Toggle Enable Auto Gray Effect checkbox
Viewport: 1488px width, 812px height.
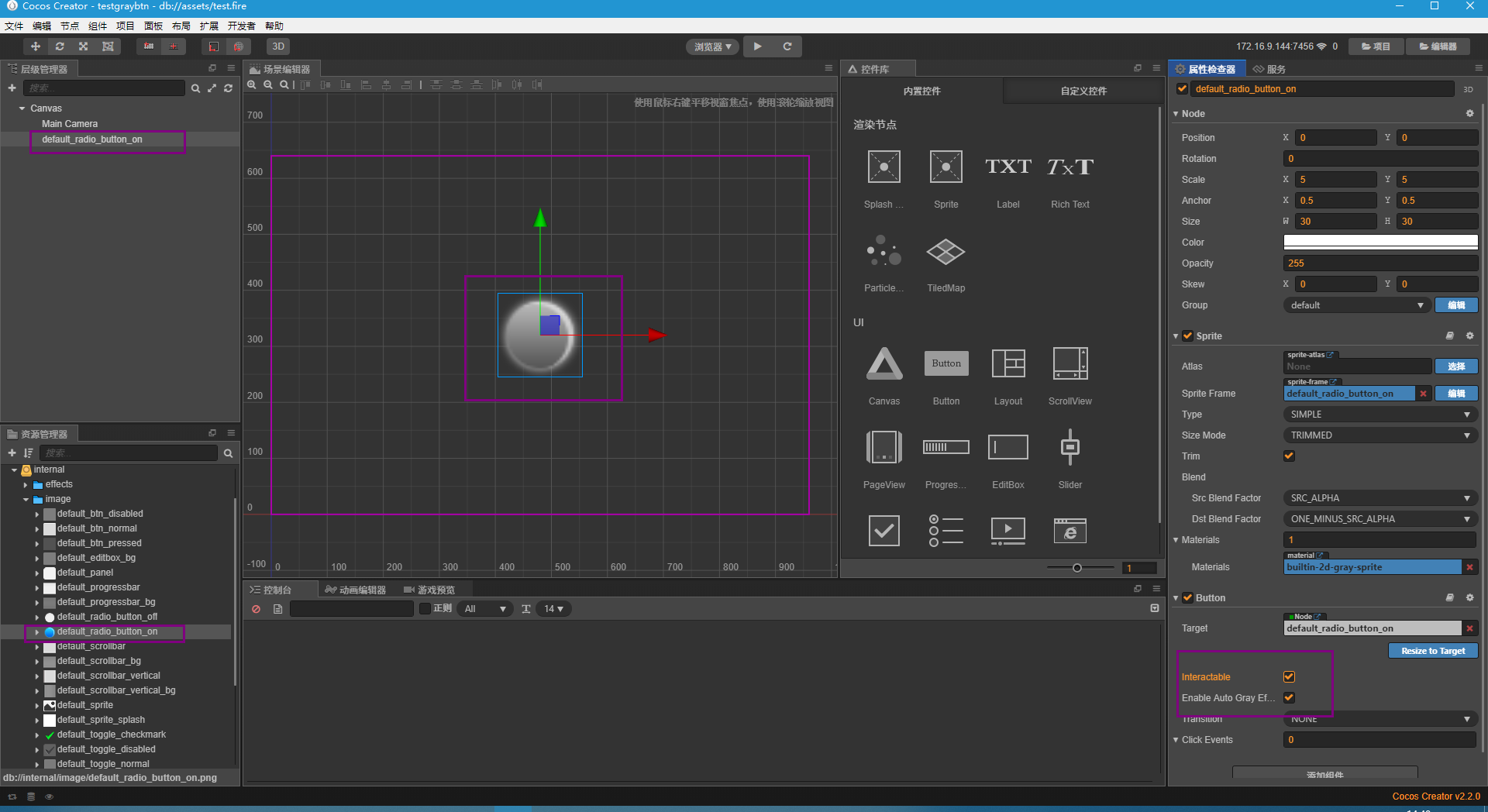(x=1289, y=697)
